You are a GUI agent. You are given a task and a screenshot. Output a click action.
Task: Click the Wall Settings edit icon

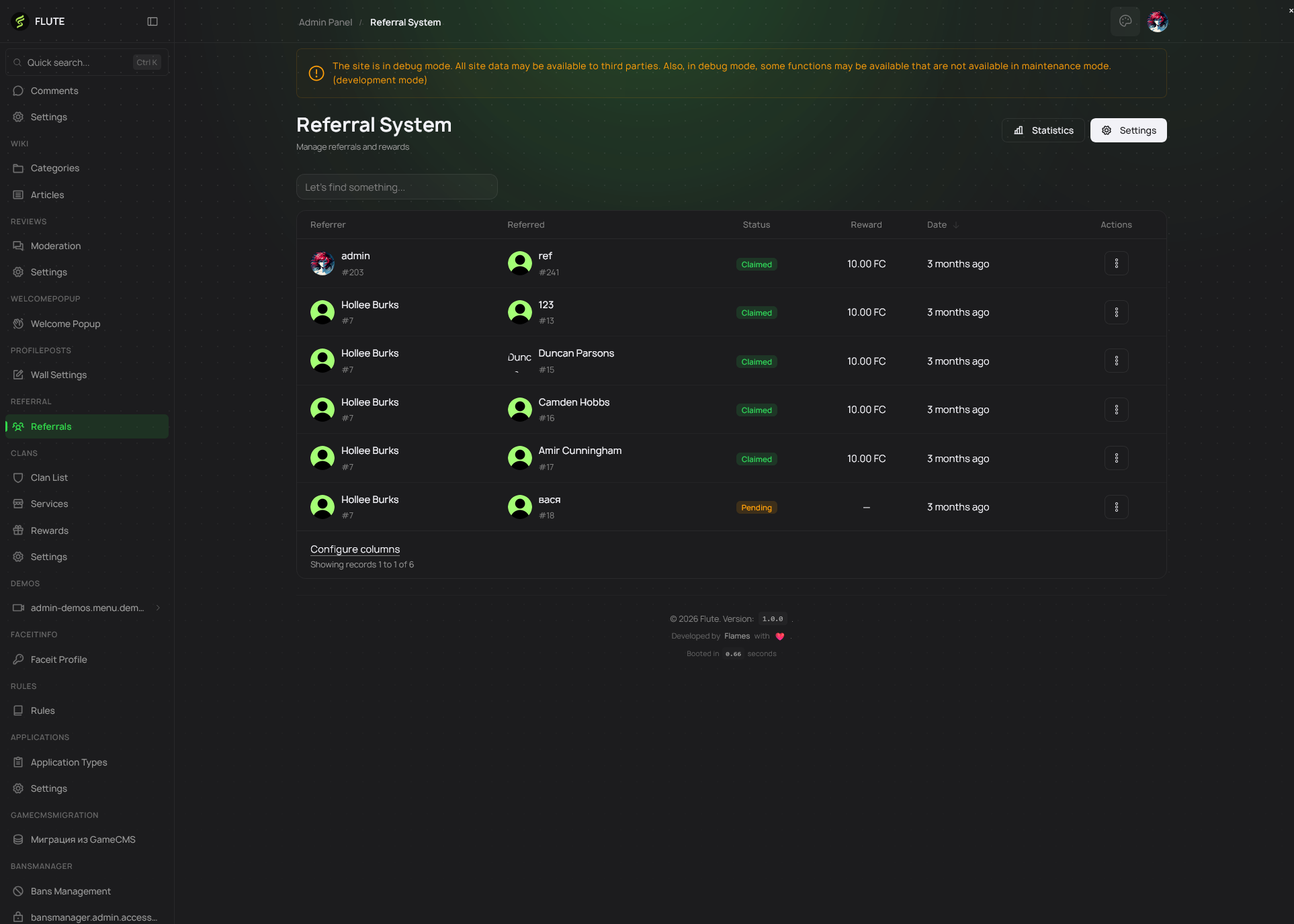[18, 375]
